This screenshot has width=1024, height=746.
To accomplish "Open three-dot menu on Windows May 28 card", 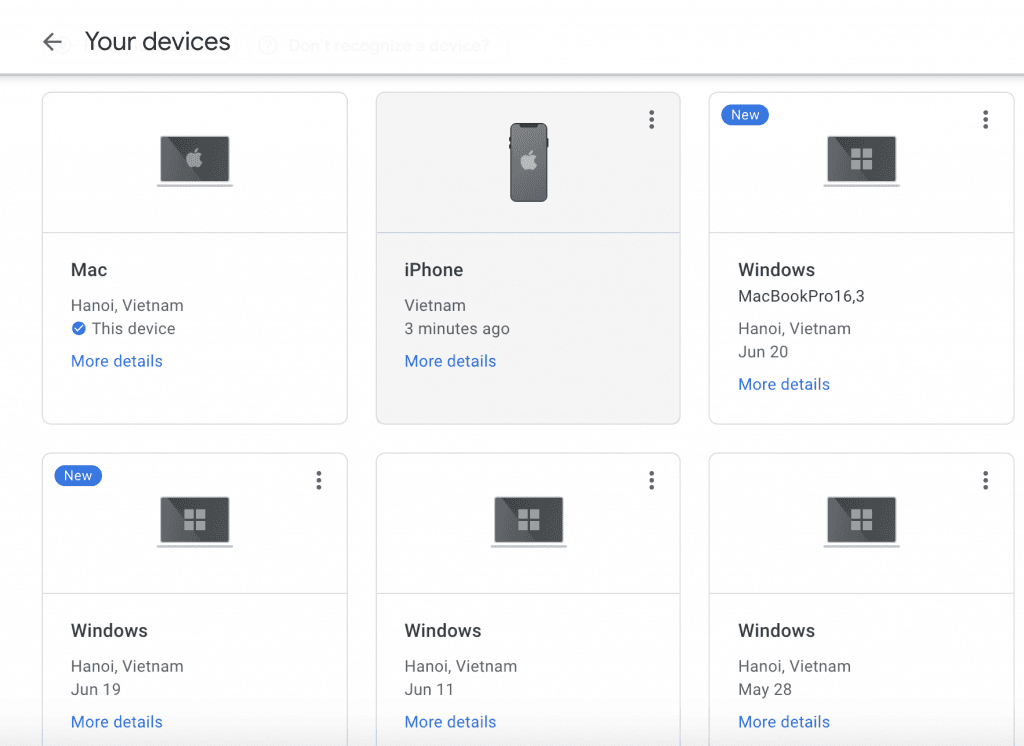I will 985,480.
